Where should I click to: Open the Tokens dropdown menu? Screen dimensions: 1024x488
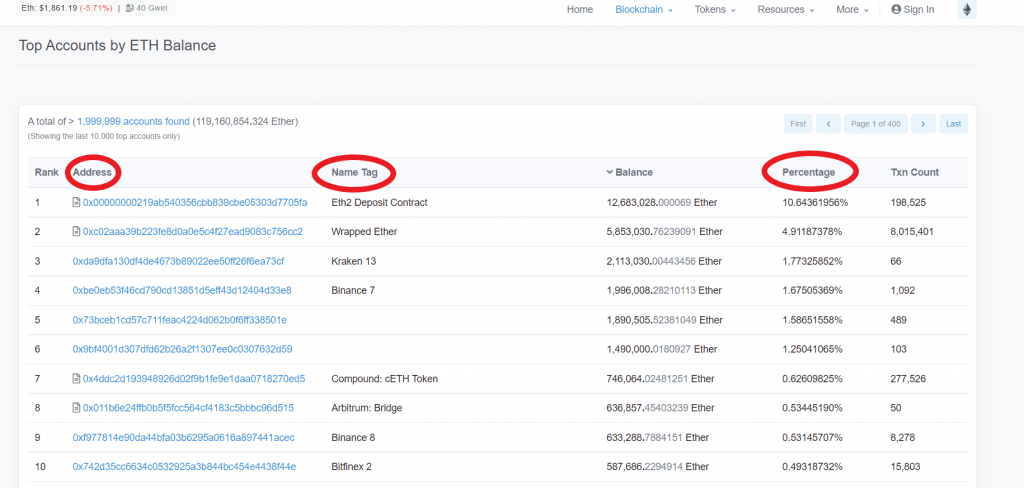(x=715, y=10)
